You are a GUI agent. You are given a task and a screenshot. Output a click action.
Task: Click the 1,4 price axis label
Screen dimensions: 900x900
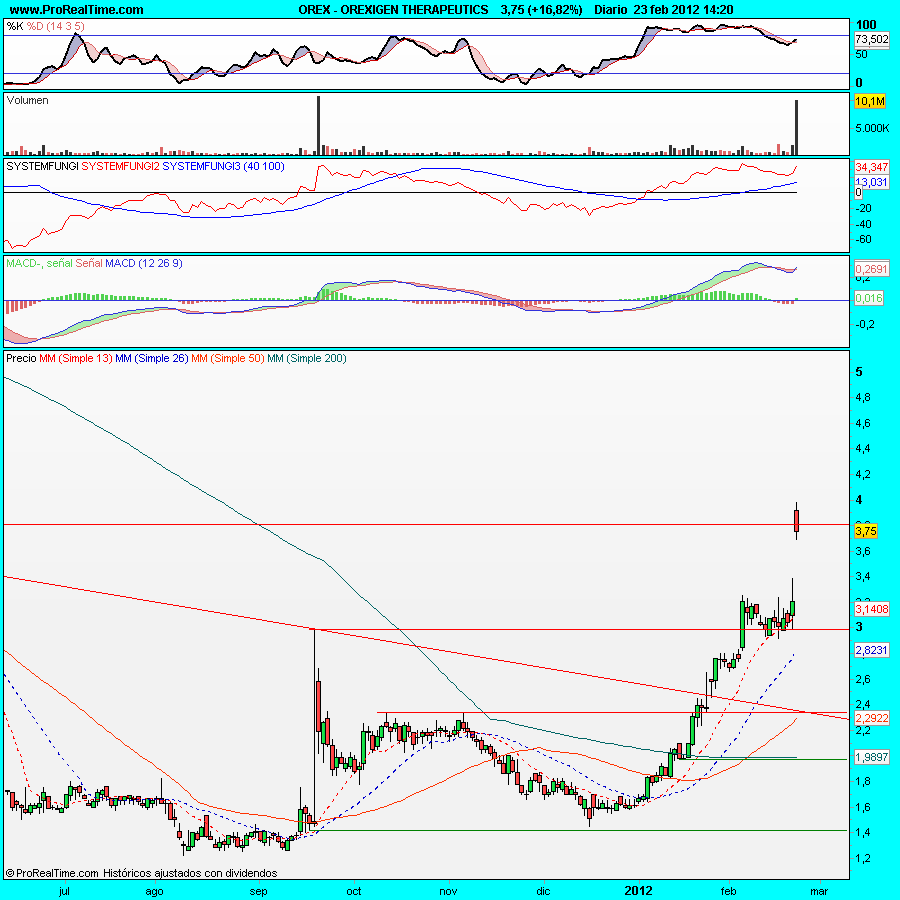tap(863, 833)
